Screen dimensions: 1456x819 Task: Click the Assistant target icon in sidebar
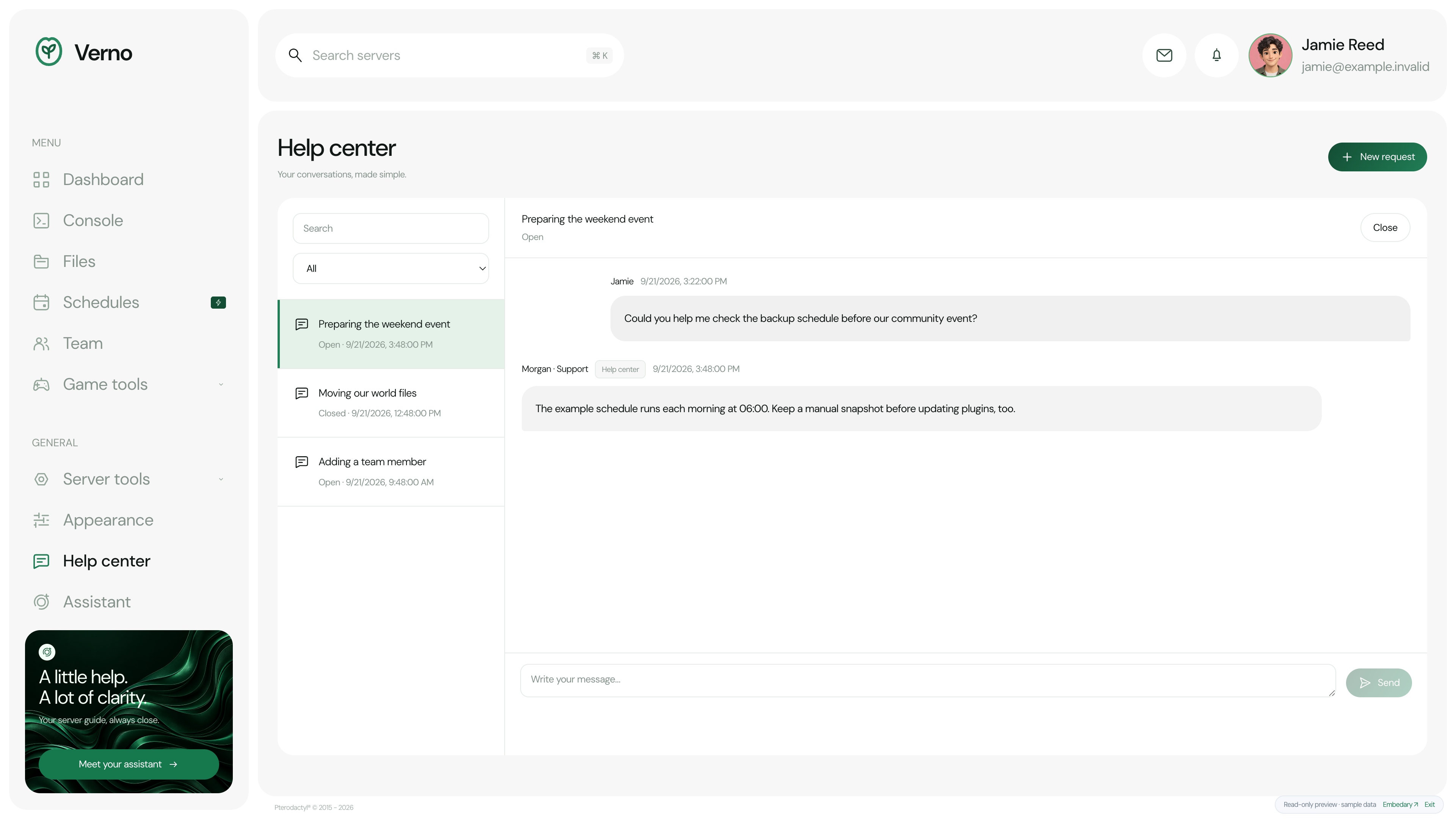(x=41, y=602)
